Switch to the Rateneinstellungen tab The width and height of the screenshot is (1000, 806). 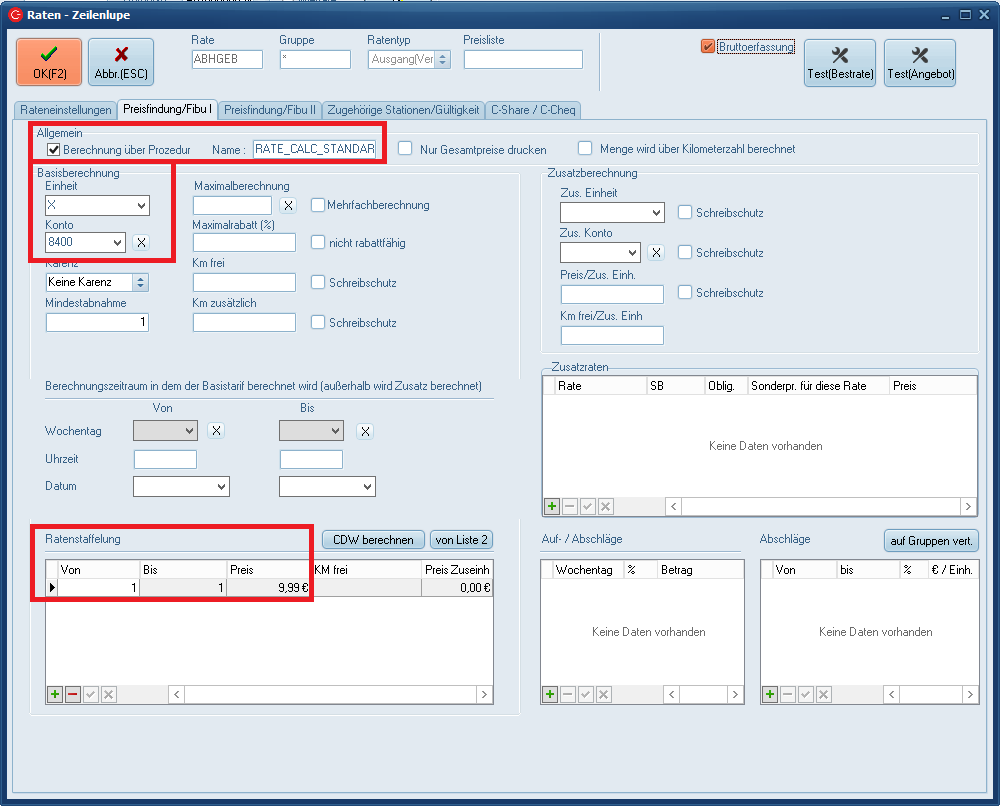click(66, 109)
